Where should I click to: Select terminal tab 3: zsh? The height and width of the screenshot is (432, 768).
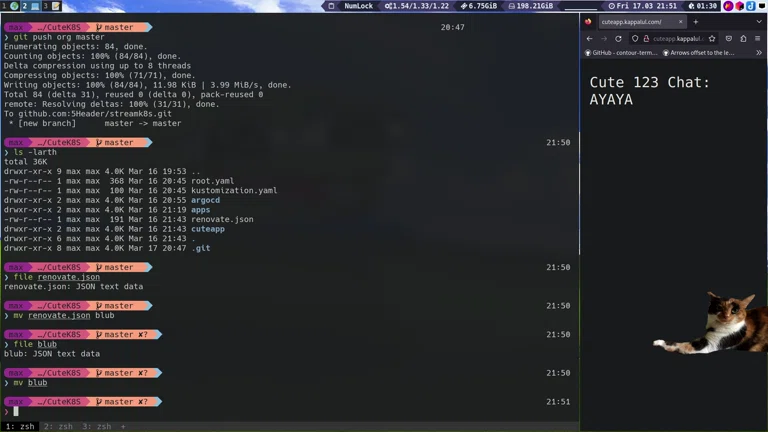click(x=97, y=426)
